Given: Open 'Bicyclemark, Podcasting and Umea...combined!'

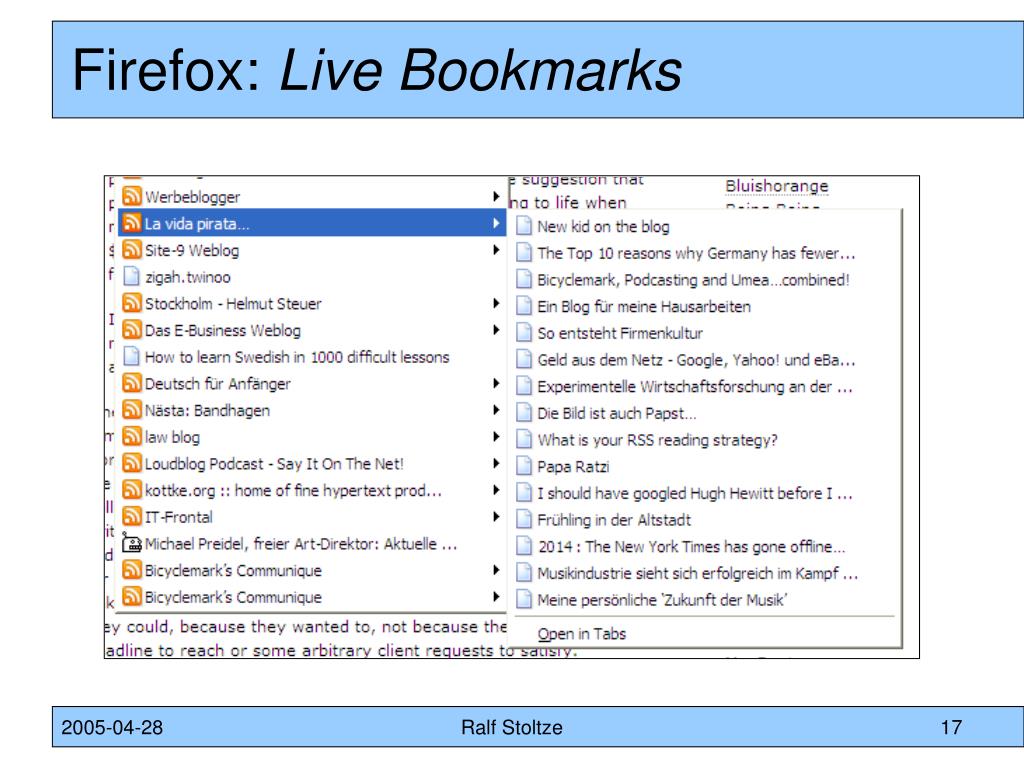Looking at the screenshot, I should (x=693, y=280).
